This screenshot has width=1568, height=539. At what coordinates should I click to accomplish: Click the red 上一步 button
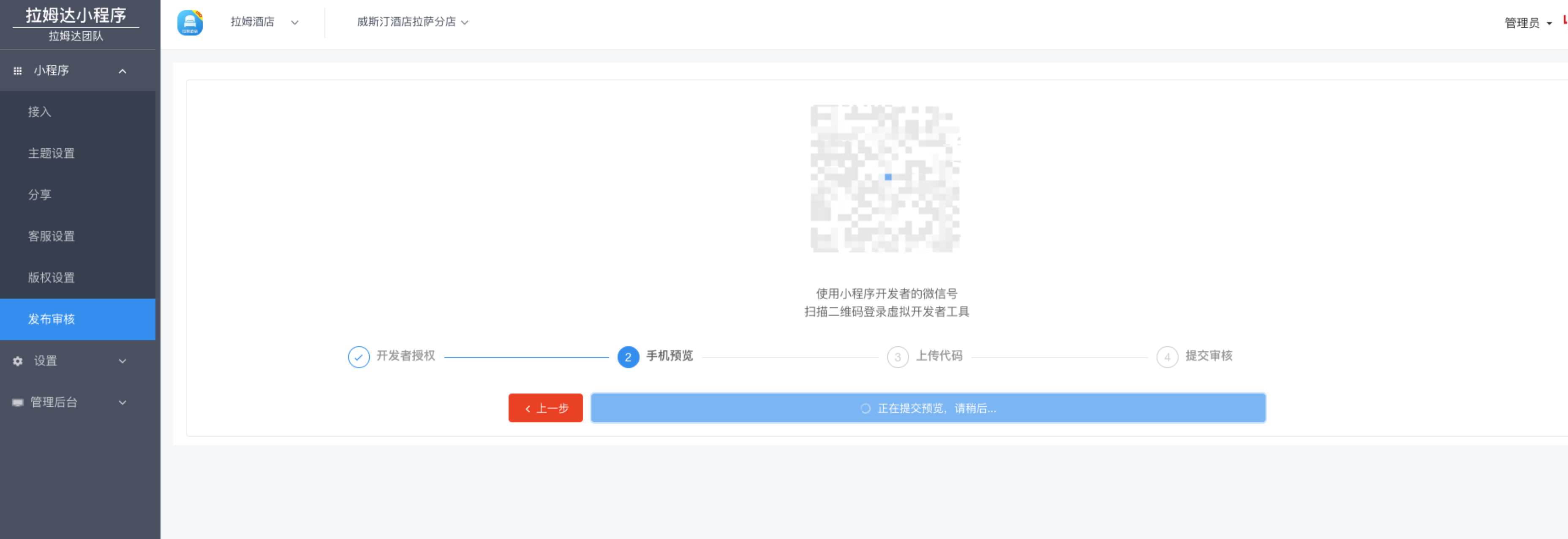(545, 408)
